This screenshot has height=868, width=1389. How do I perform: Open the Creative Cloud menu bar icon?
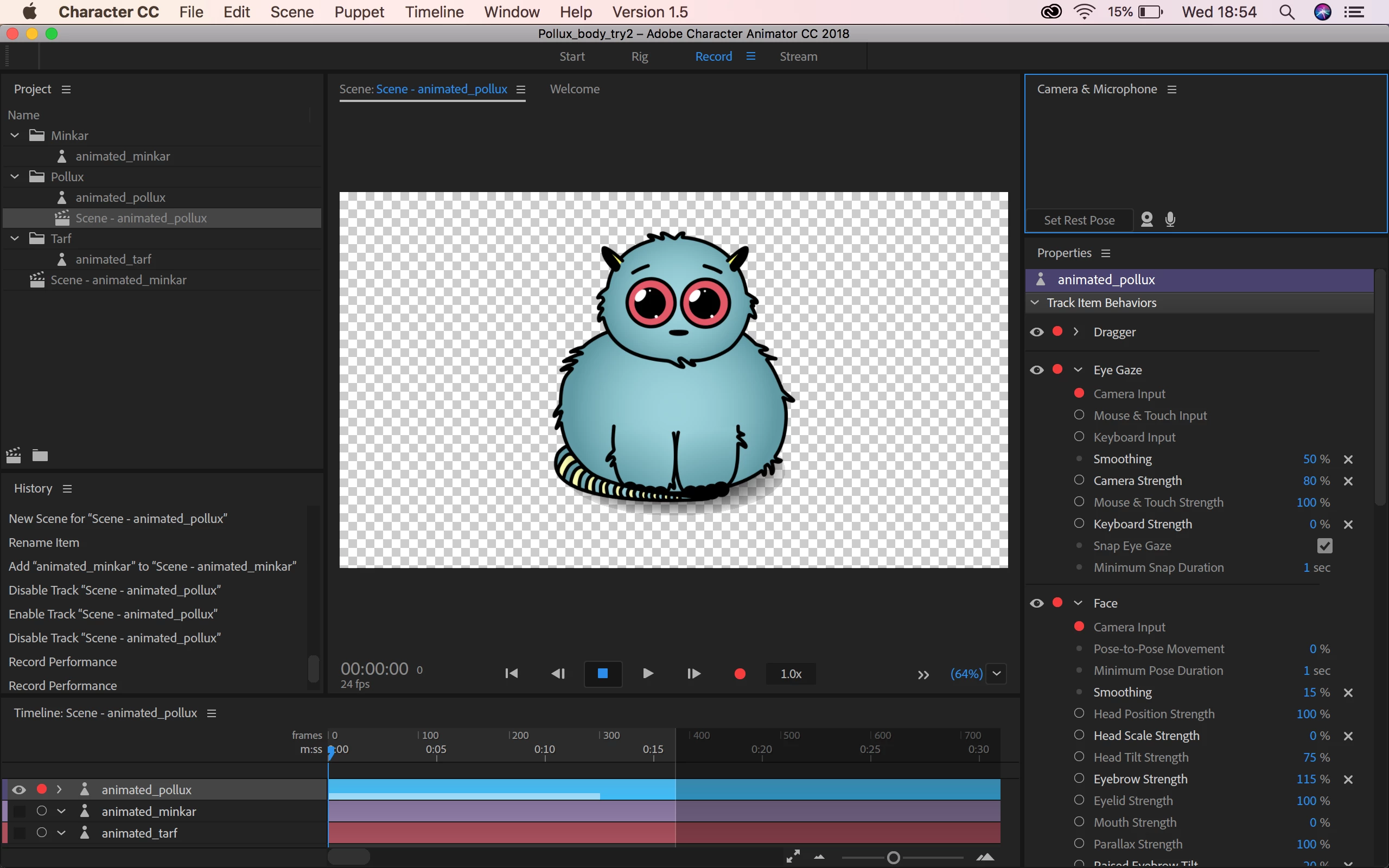(x=1051, y=12)
